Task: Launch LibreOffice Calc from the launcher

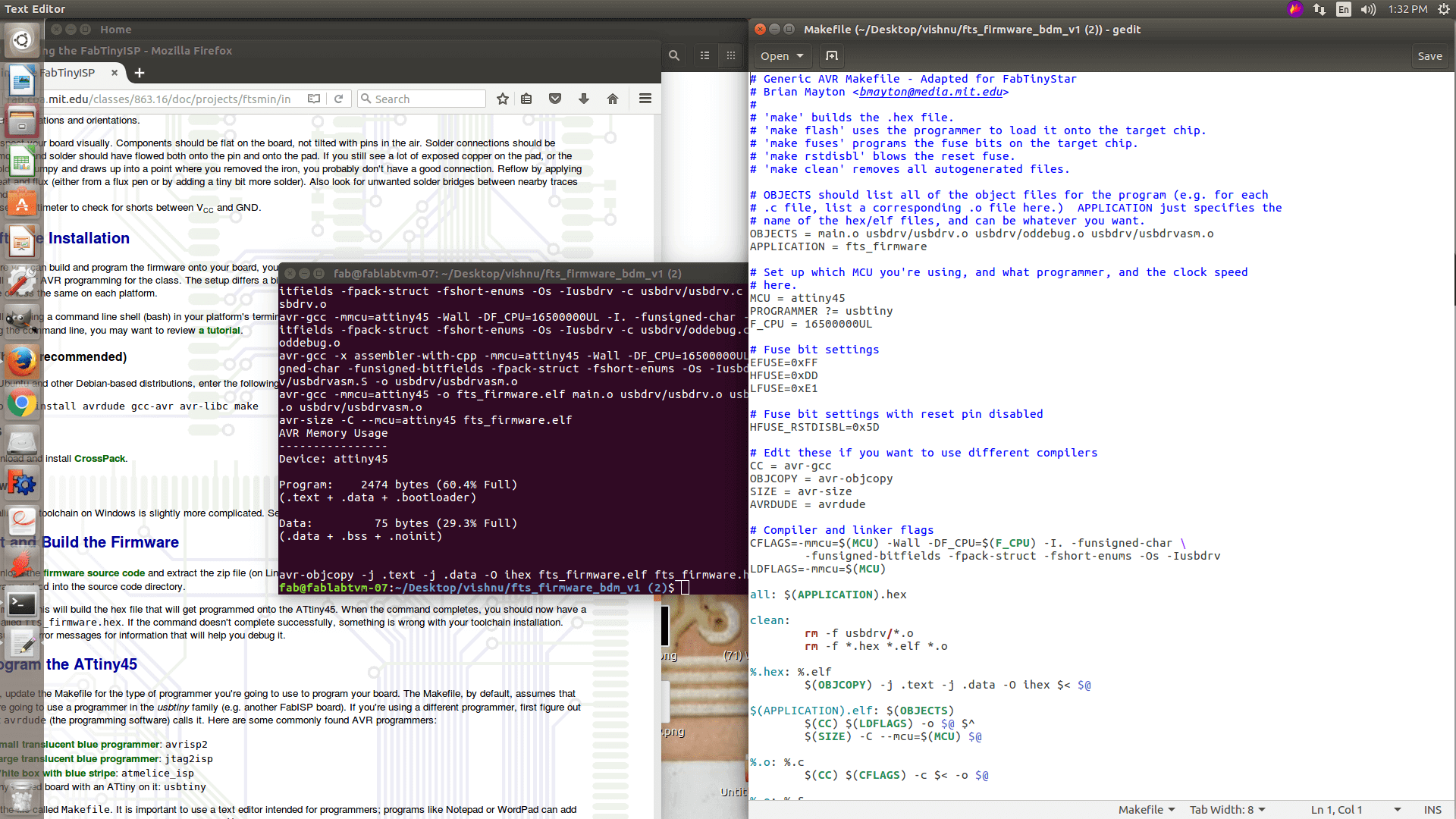Action: [22, 162]
